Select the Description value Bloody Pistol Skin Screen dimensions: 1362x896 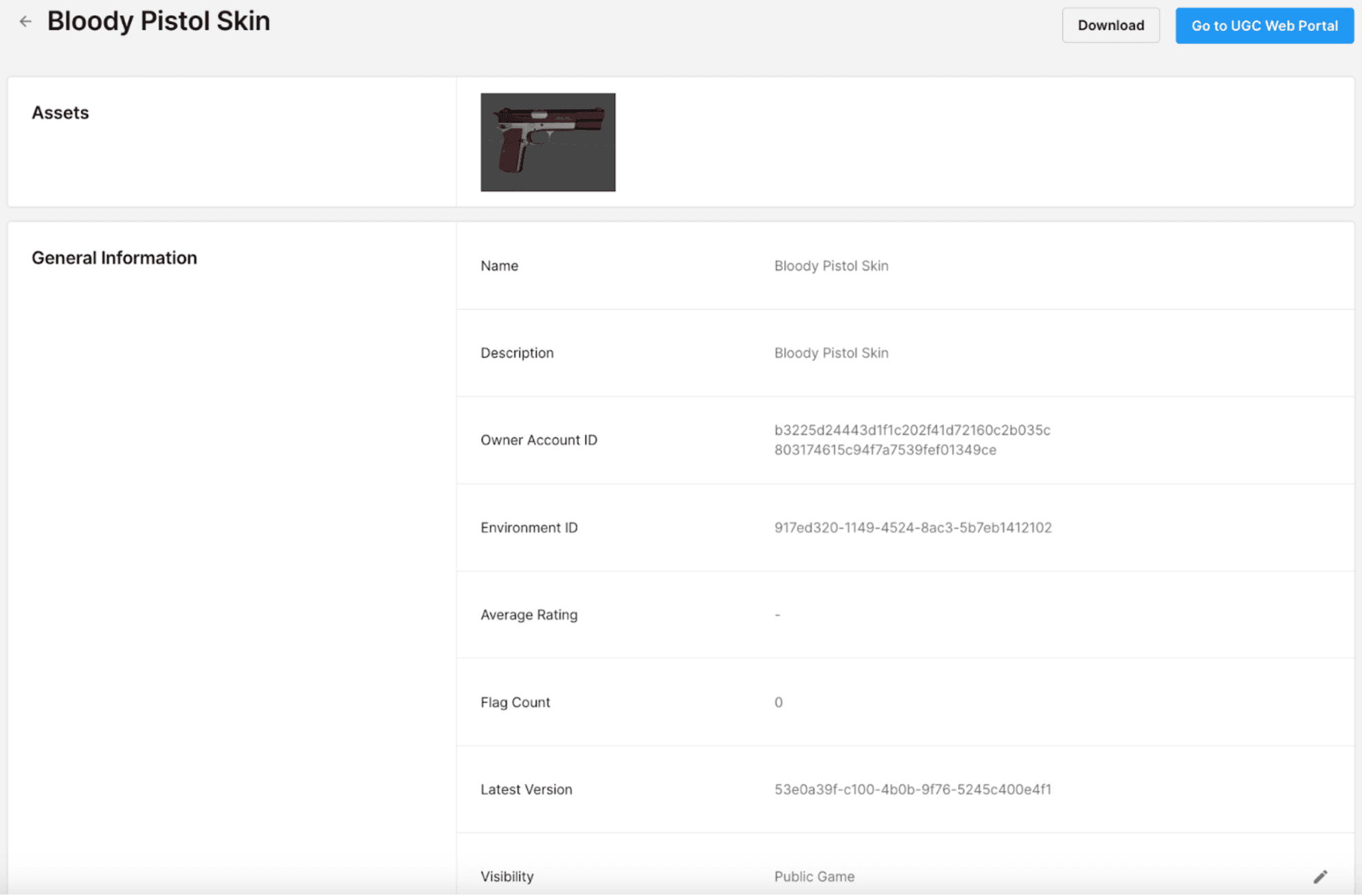[831, 352]
